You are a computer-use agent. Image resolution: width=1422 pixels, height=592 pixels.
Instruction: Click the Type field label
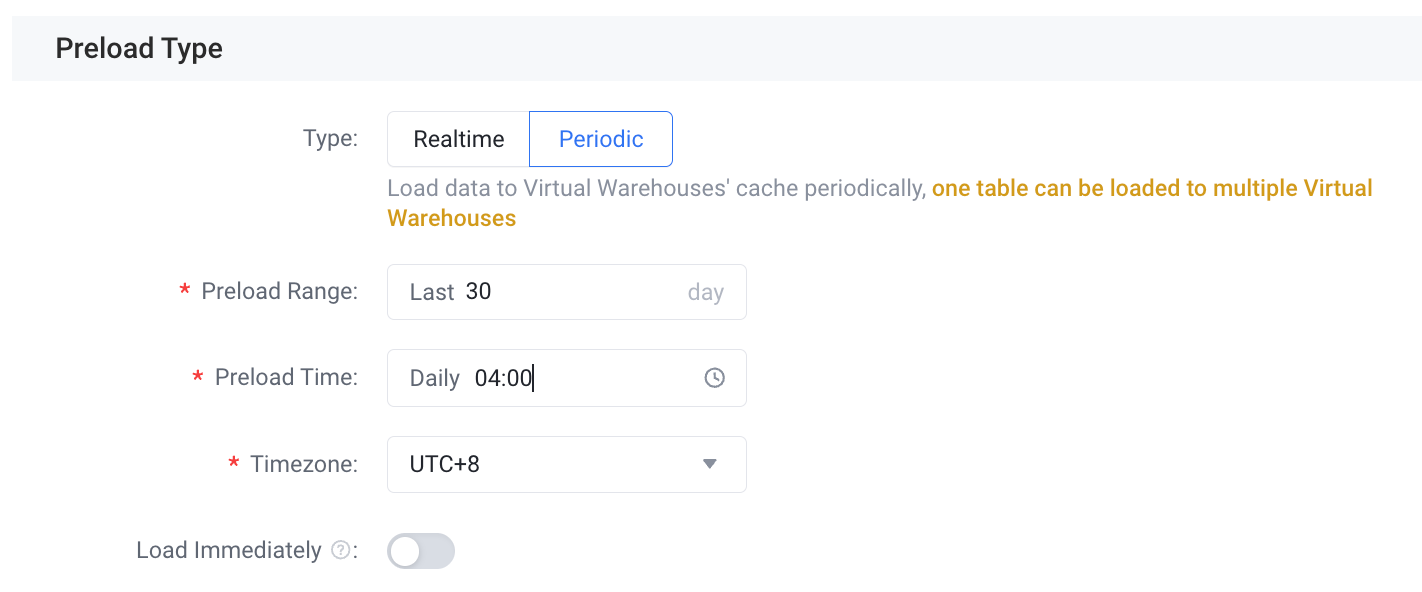[x=330, y=138]
